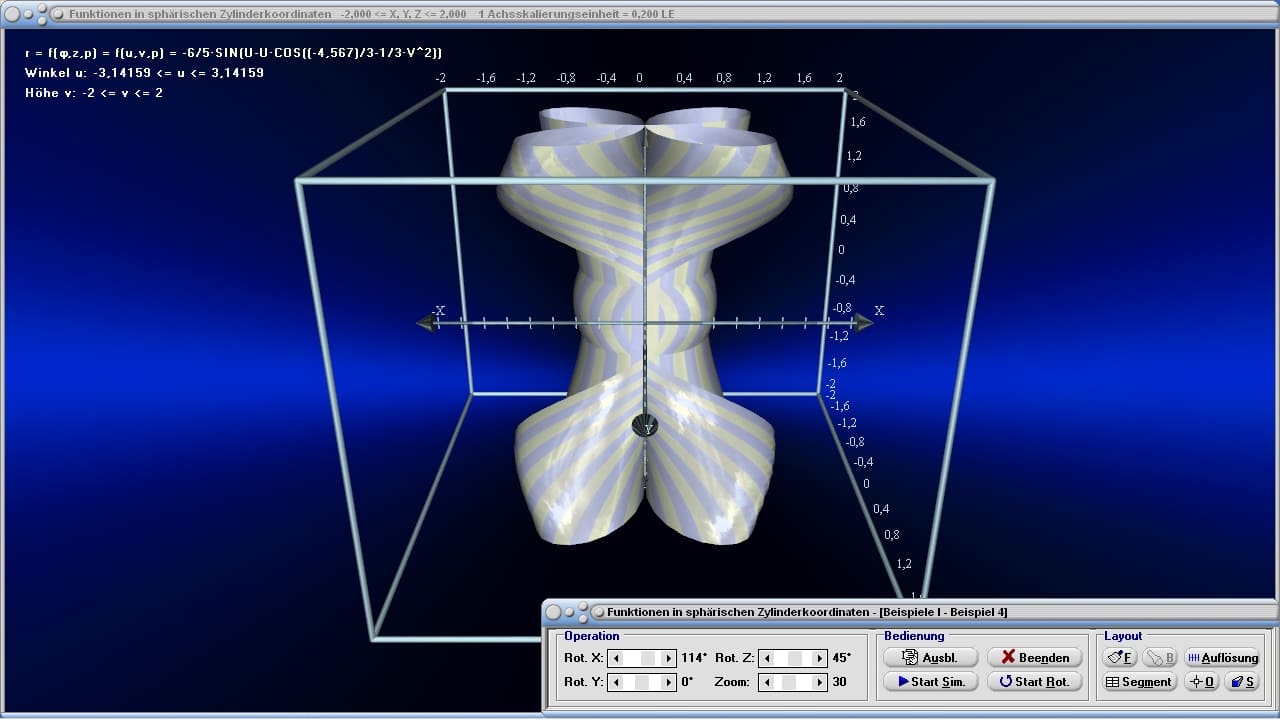Click the S layout button

tap(1242, 682)
